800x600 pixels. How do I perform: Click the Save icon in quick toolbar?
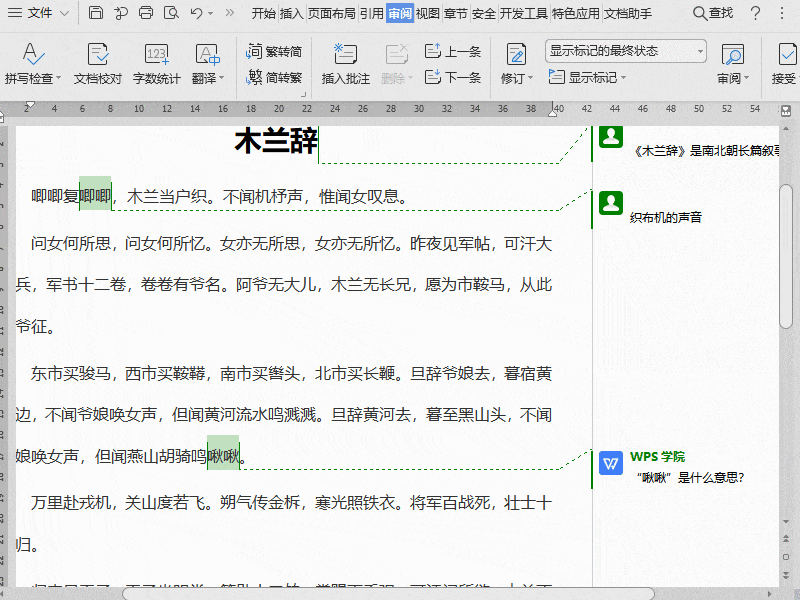tap(95, 13)
